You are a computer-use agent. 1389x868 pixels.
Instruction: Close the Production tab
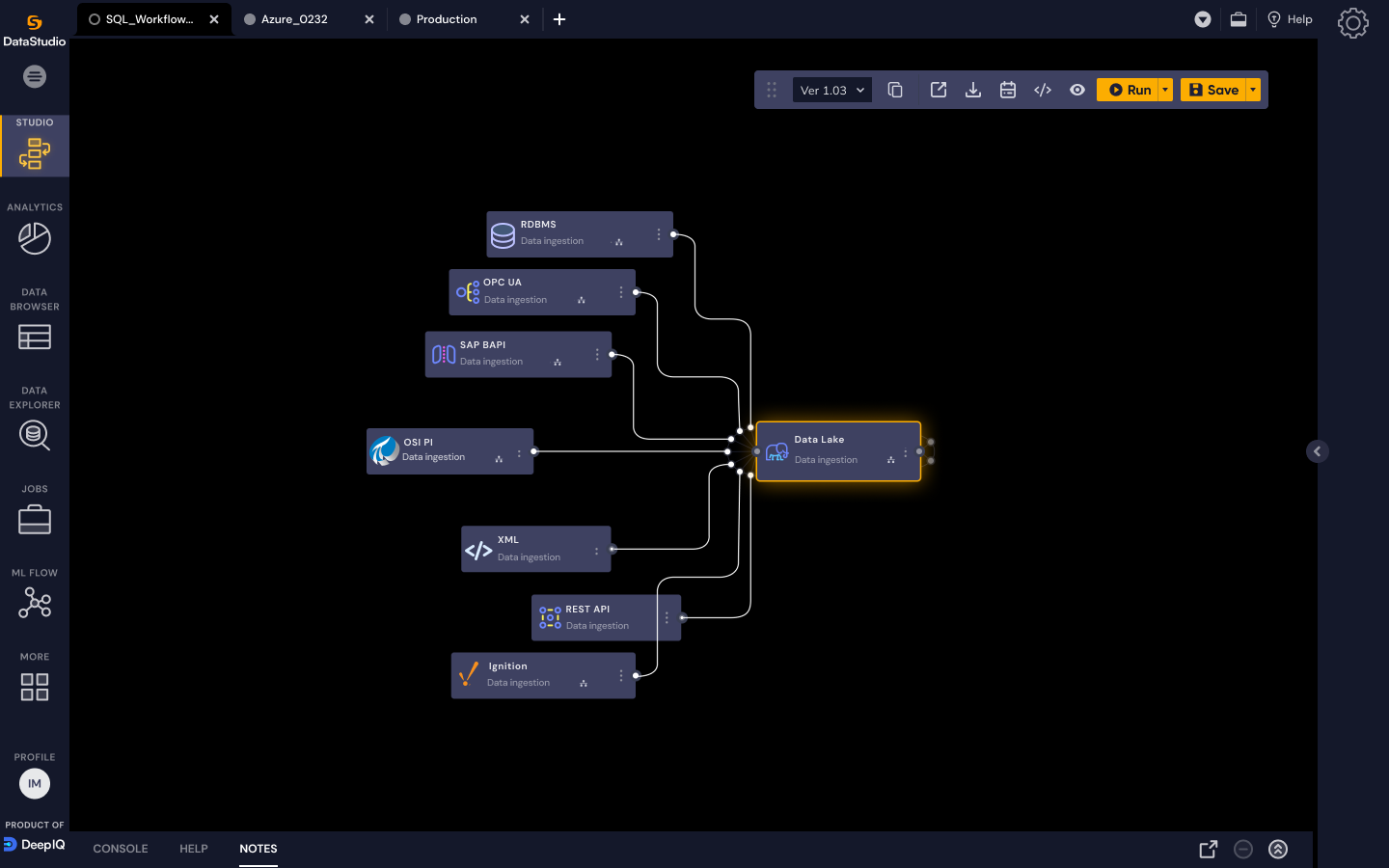[x=525, y=19]
